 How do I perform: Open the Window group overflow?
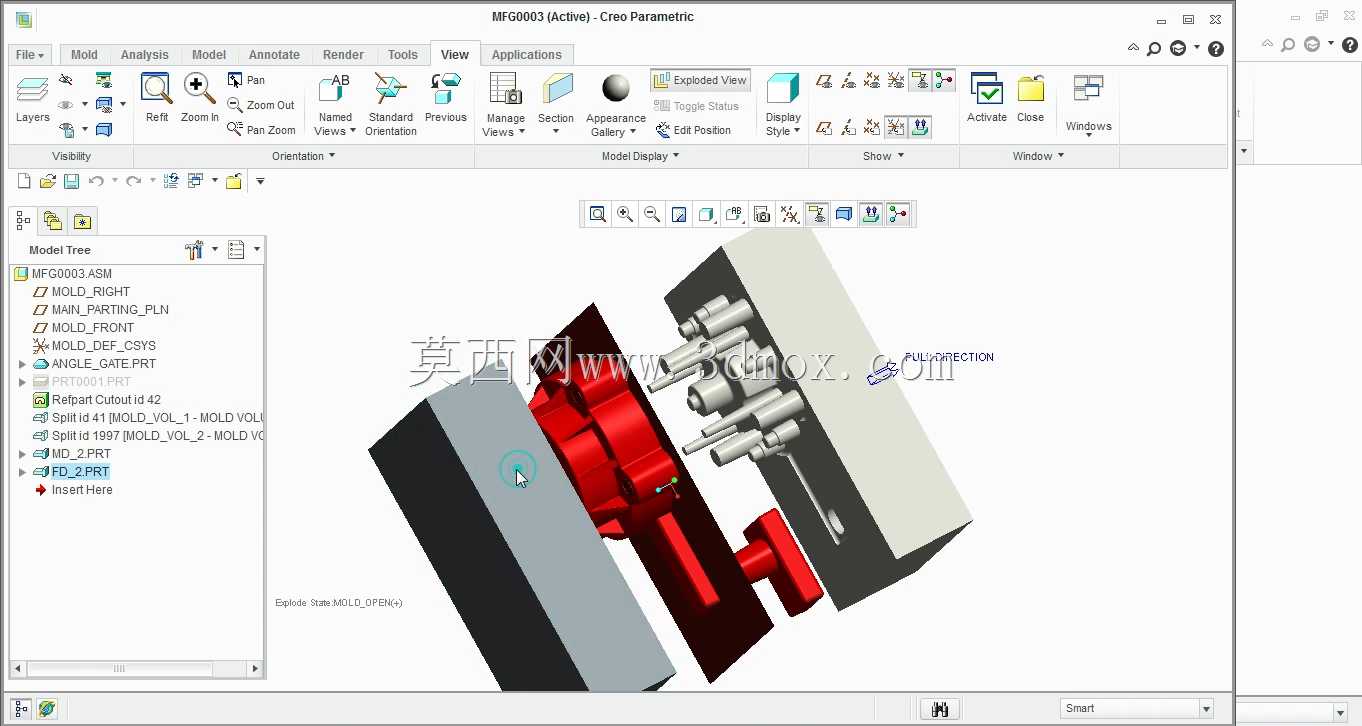pyautogui.click(x=1038, y=156)
